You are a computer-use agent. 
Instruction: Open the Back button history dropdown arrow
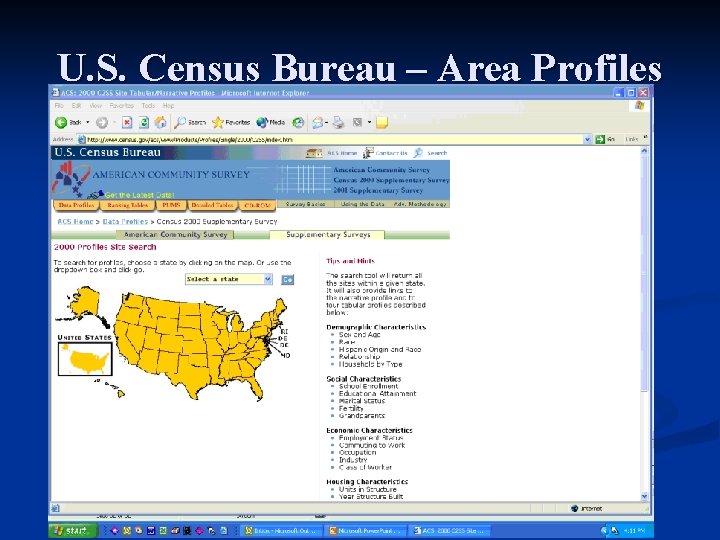pos(88,122)
